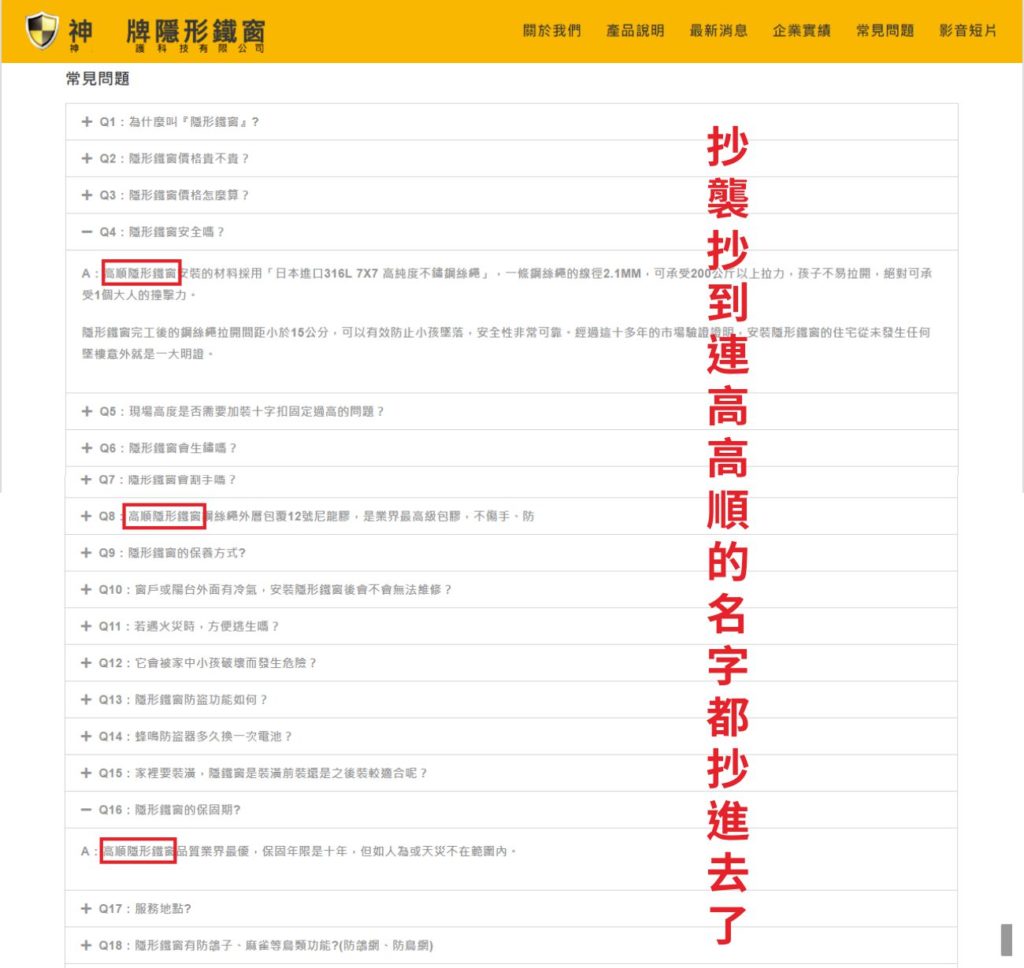
Task: Expand the plus icon for Q1
Action: [86, 121]
